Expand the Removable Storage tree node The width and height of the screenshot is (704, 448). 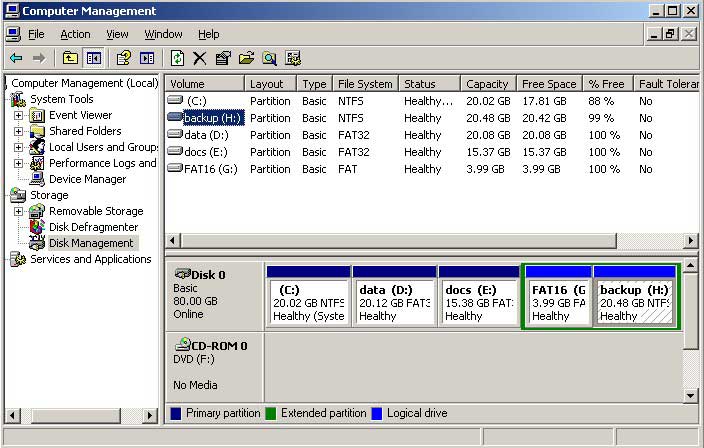coord(18,211)
